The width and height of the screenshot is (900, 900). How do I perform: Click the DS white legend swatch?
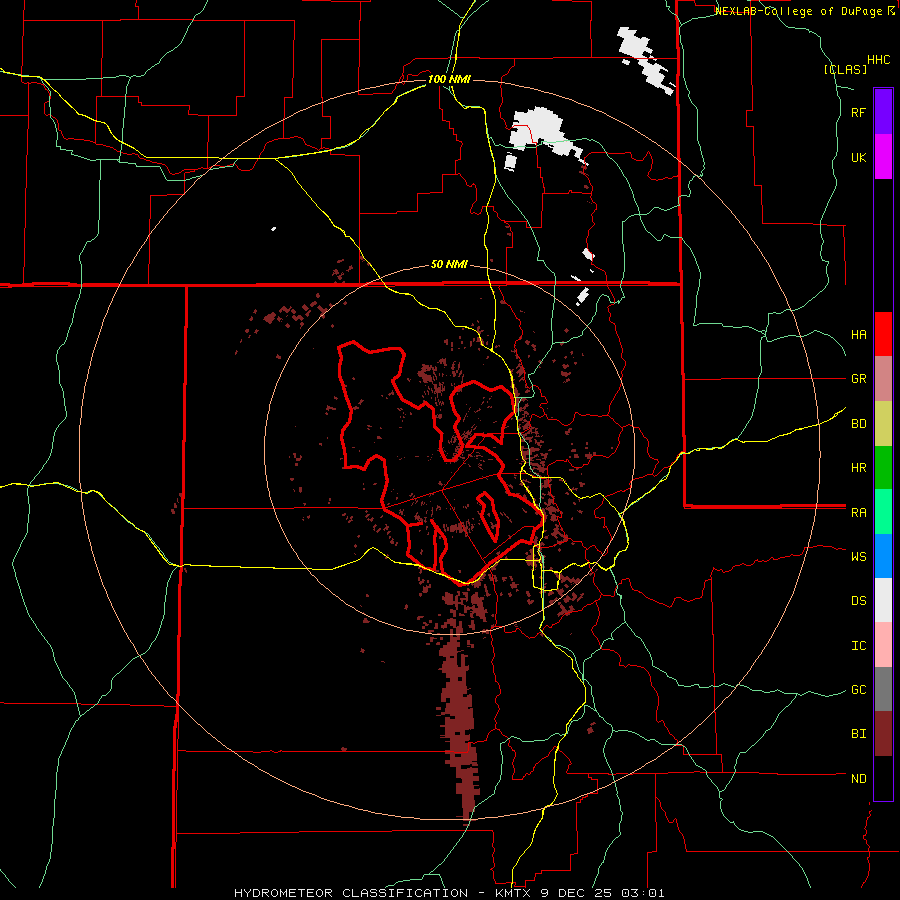tap(883, 600)
